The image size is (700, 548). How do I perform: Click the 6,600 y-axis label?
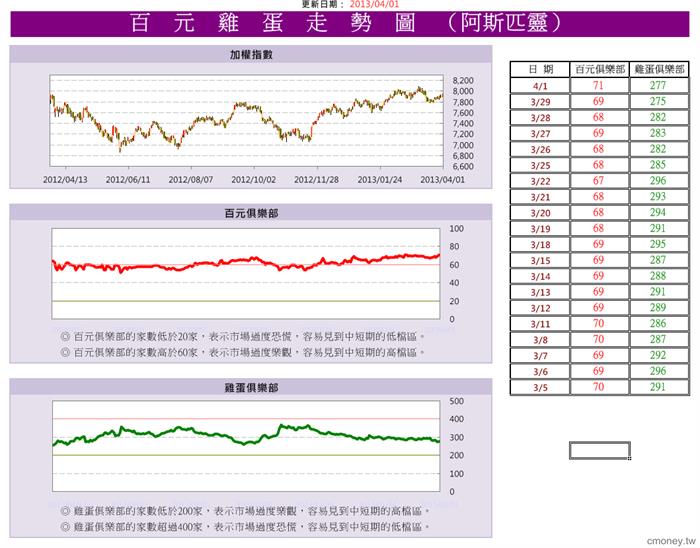(x=463, y=166)
